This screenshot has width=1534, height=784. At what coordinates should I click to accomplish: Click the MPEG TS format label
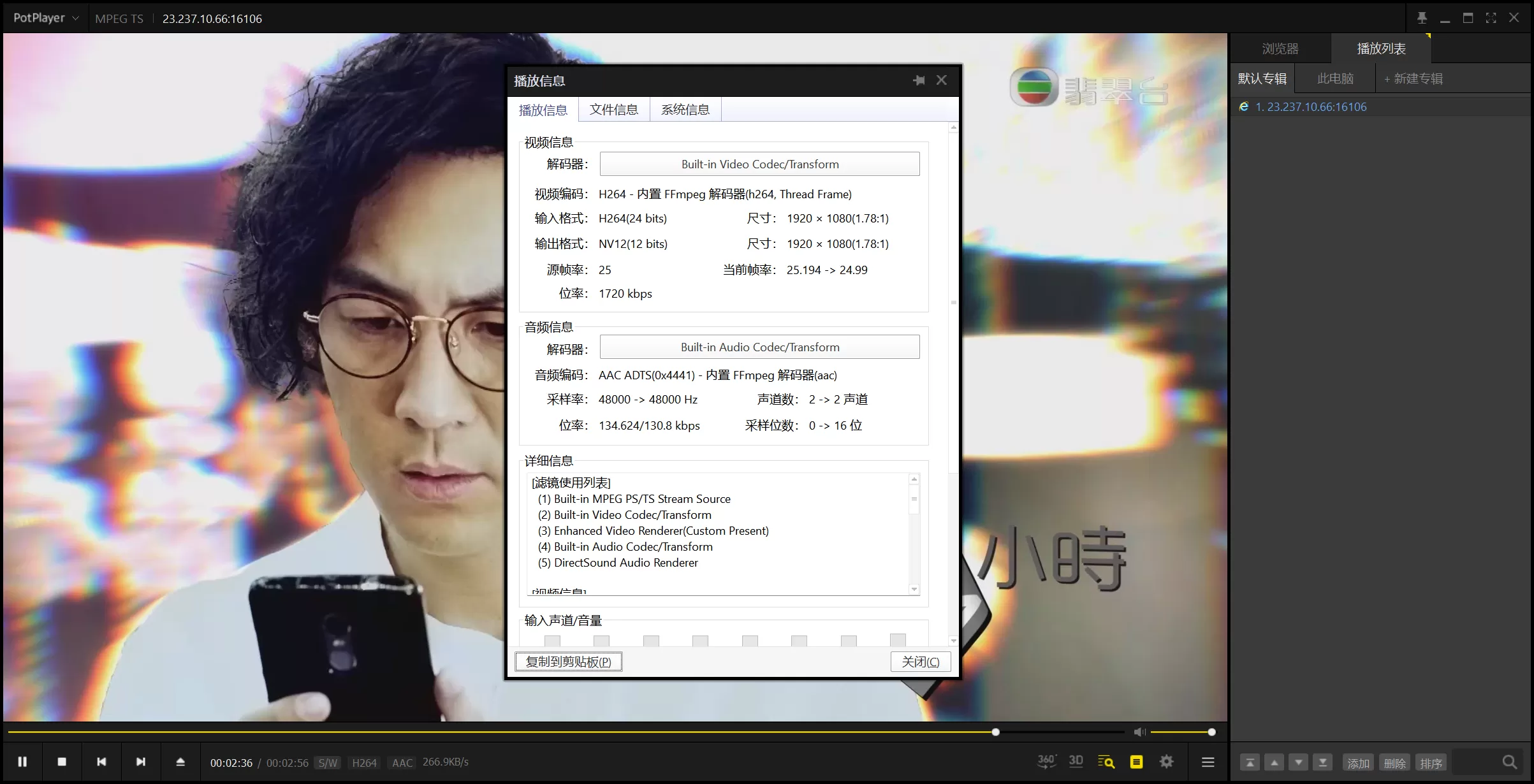(119, 18)
